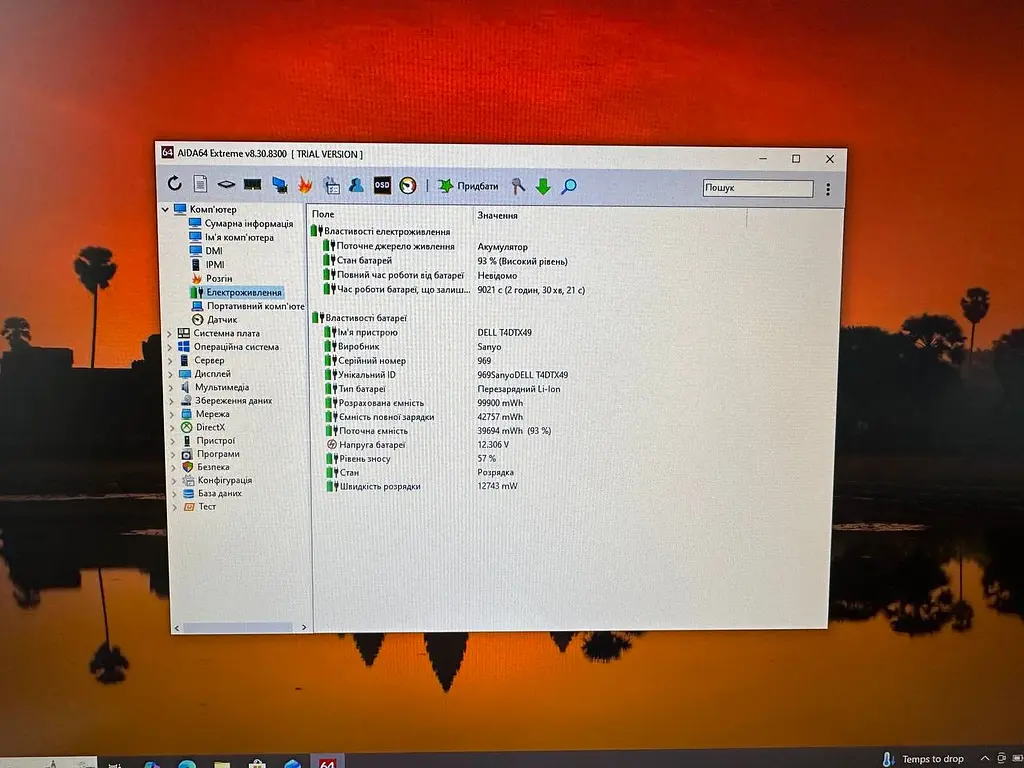Select the Електроживлення tree item

(x=236, y=292)
